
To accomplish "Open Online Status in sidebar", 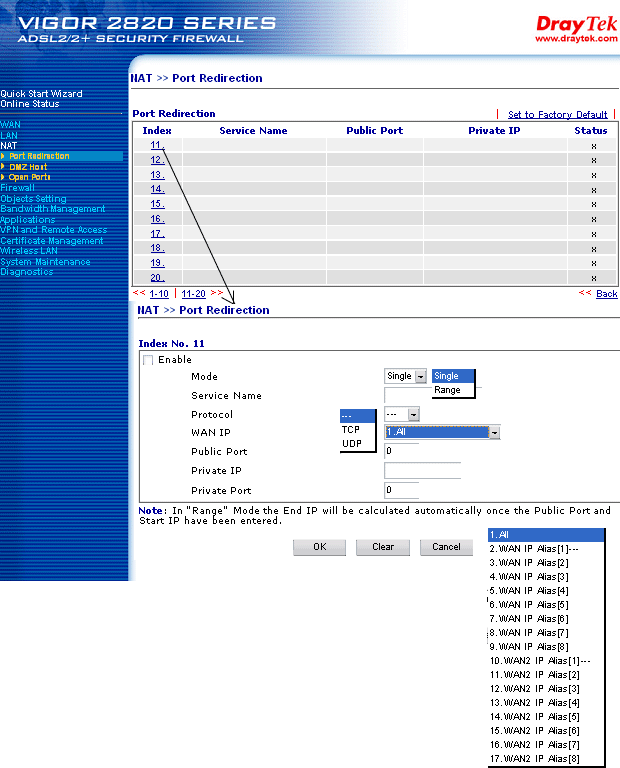I will 29,104.
